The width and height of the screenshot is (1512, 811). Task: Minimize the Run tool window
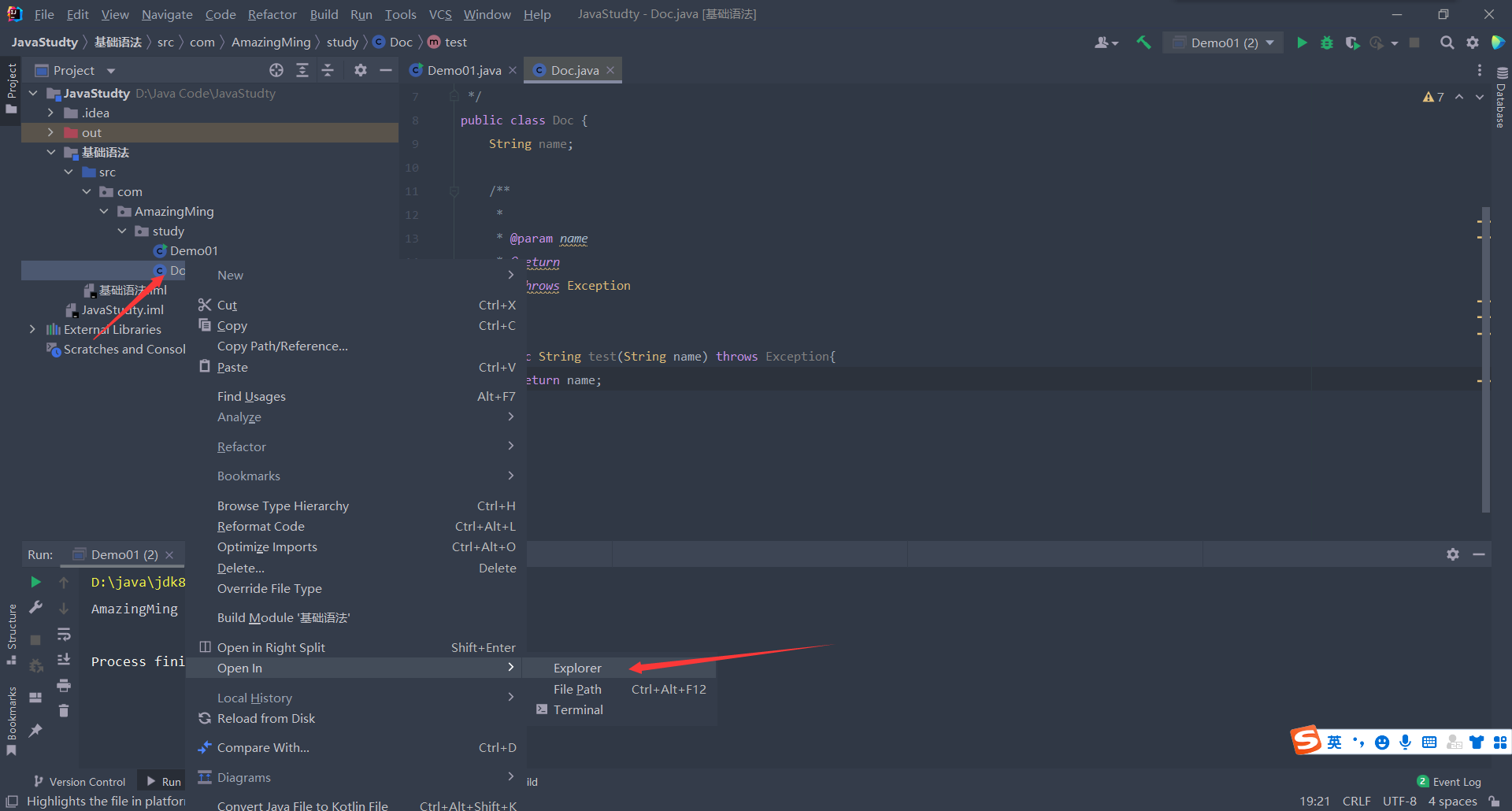(1479, 554)
